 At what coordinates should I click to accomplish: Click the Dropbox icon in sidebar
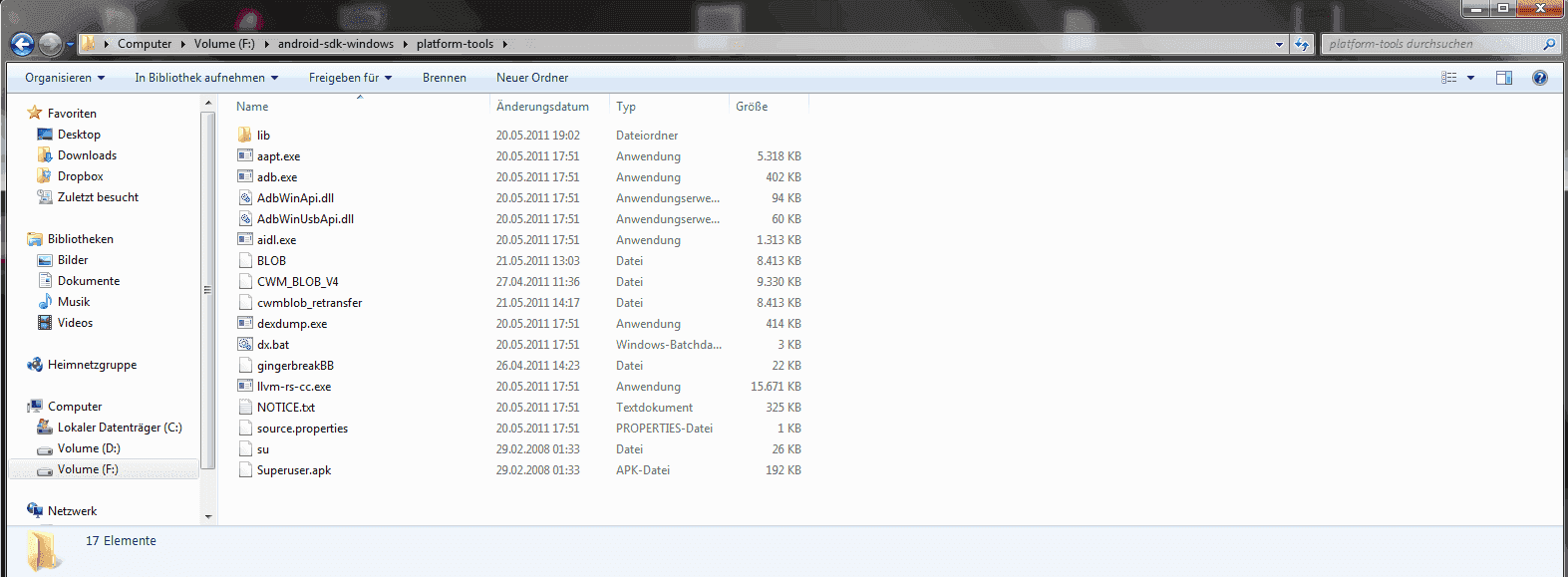click(45, 175)
